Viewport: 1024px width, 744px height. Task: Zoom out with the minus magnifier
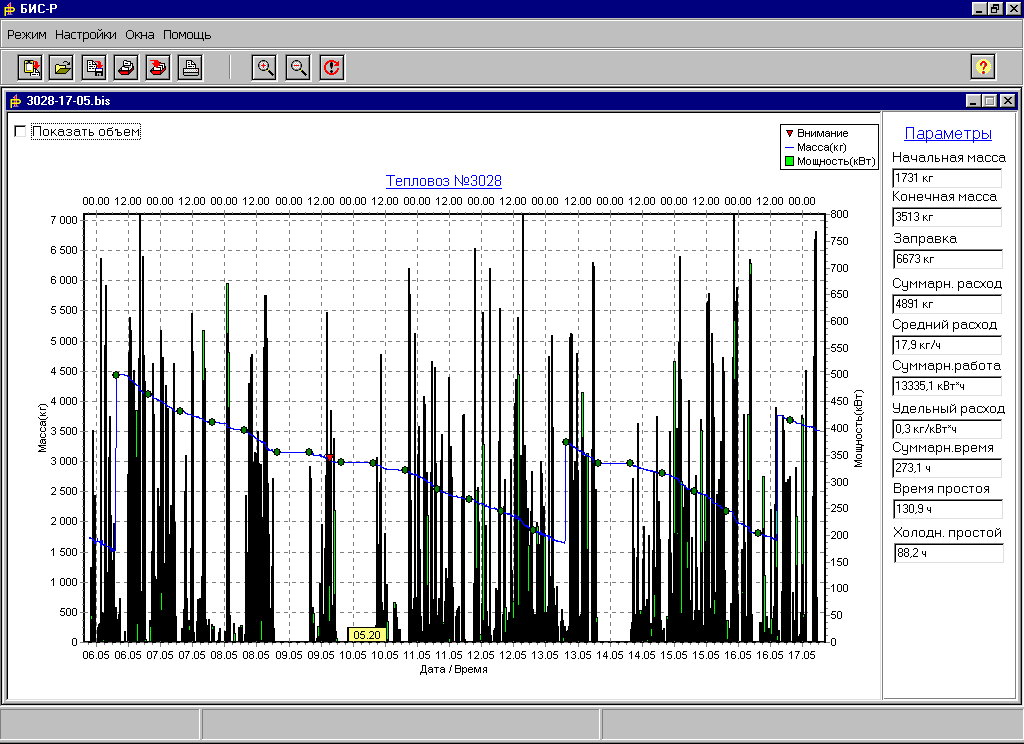click(x=298, y=67)
